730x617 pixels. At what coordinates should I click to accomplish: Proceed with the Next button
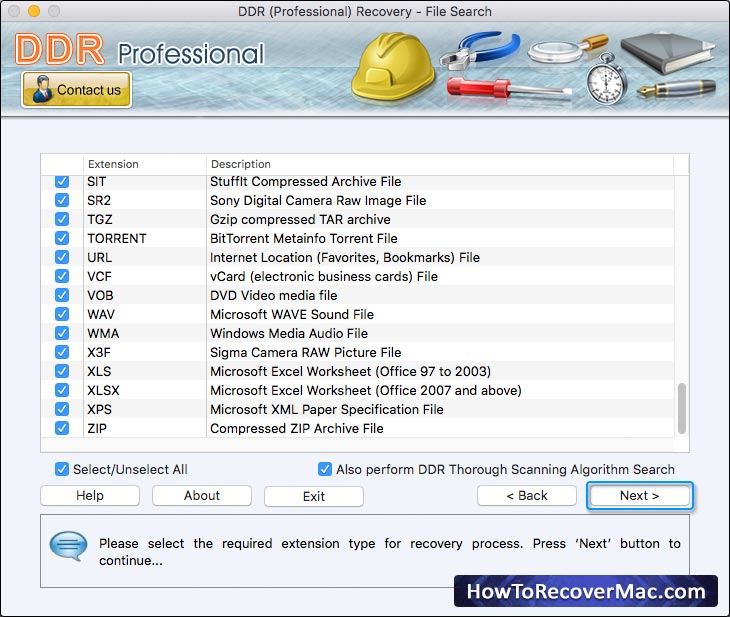[640, 495]
